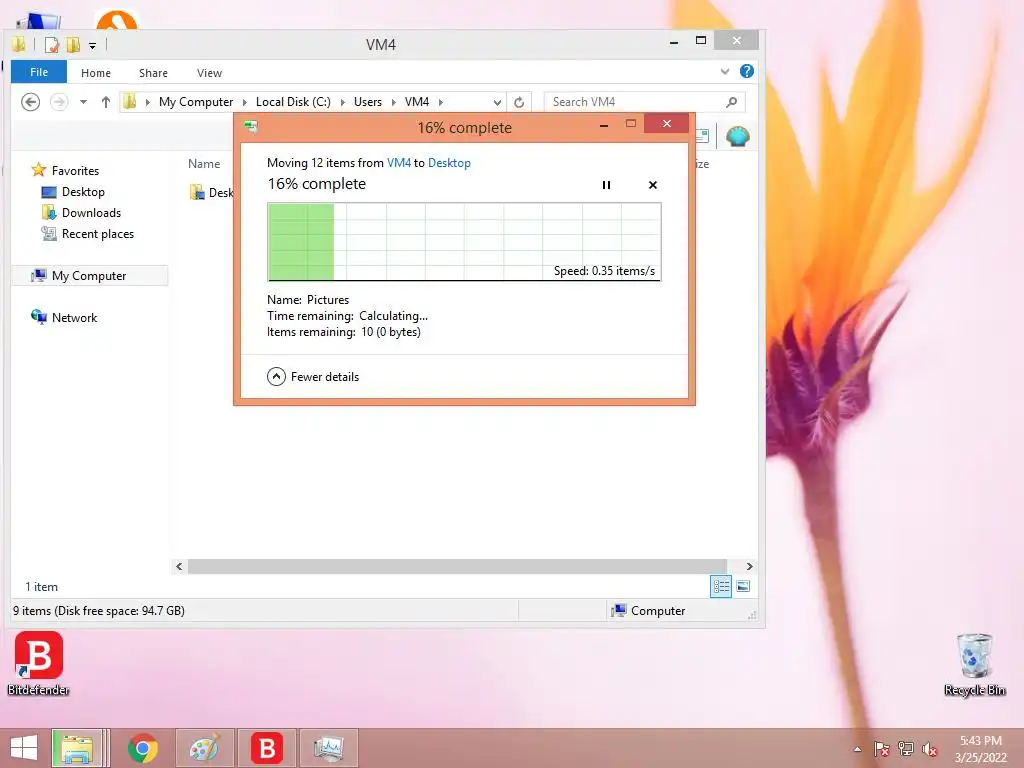Open performance monitor taskbar icon
1024x768 pixels.
click(x=328, y=748)
